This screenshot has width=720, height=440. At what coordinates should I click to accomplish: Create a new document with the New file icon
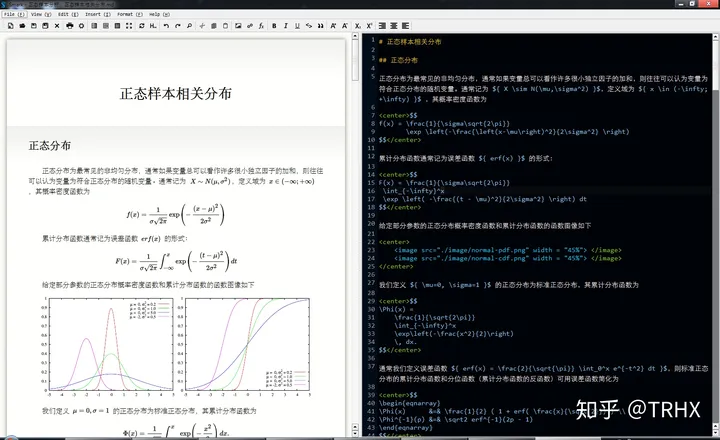(x=11, y=26)
